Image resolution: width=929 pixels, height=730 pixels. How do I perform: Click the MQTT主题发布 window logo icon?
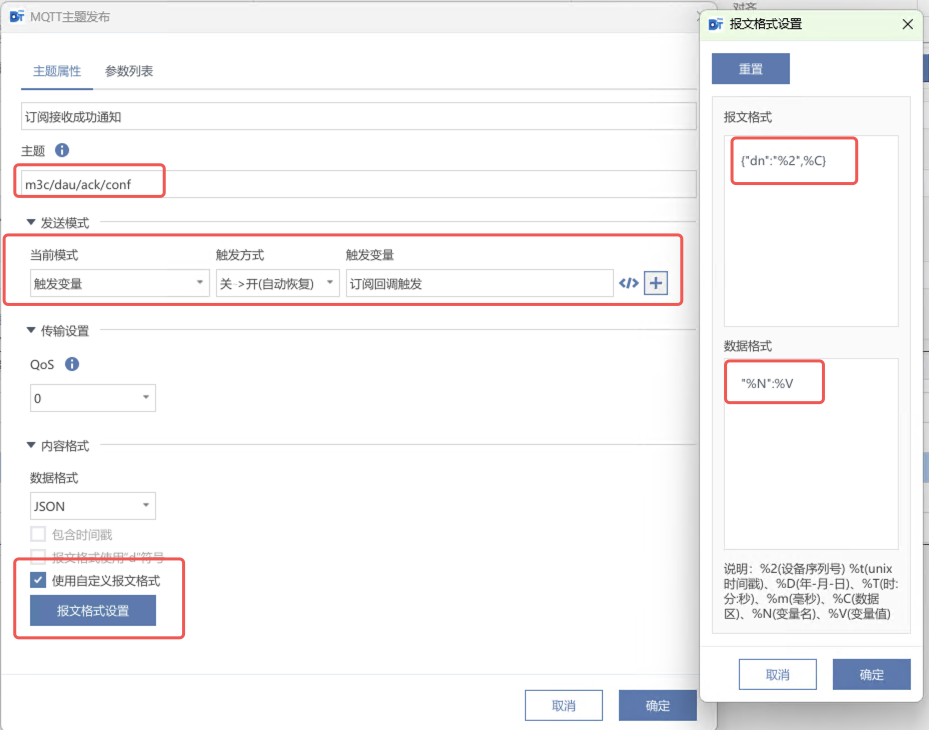(x=16, y=17)
